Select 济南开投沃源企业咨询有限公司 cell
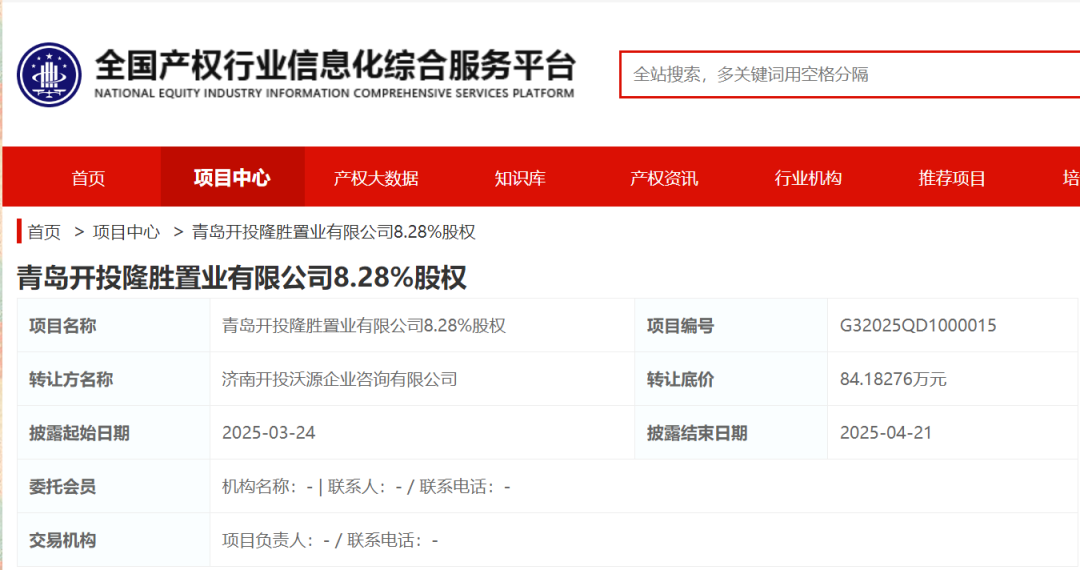The width and height of the screenshot is (1080, 570). pos(422,379)
